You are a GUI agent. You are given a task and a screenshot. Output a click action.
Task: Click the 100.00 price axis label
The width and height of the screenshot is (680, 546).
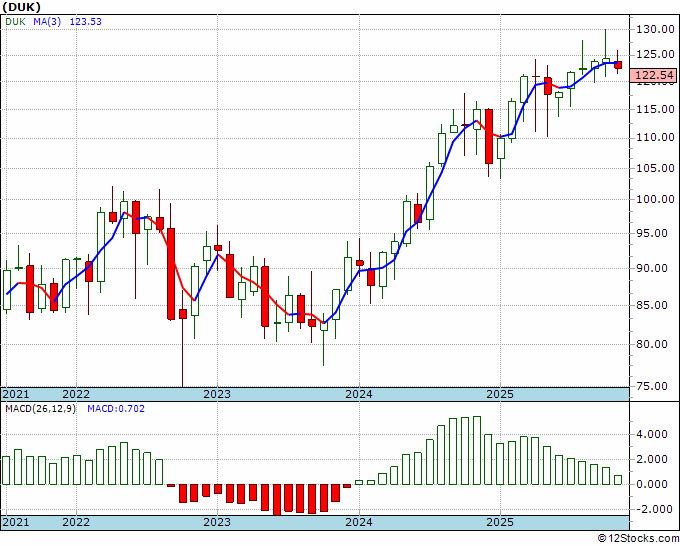pos(655,199)
